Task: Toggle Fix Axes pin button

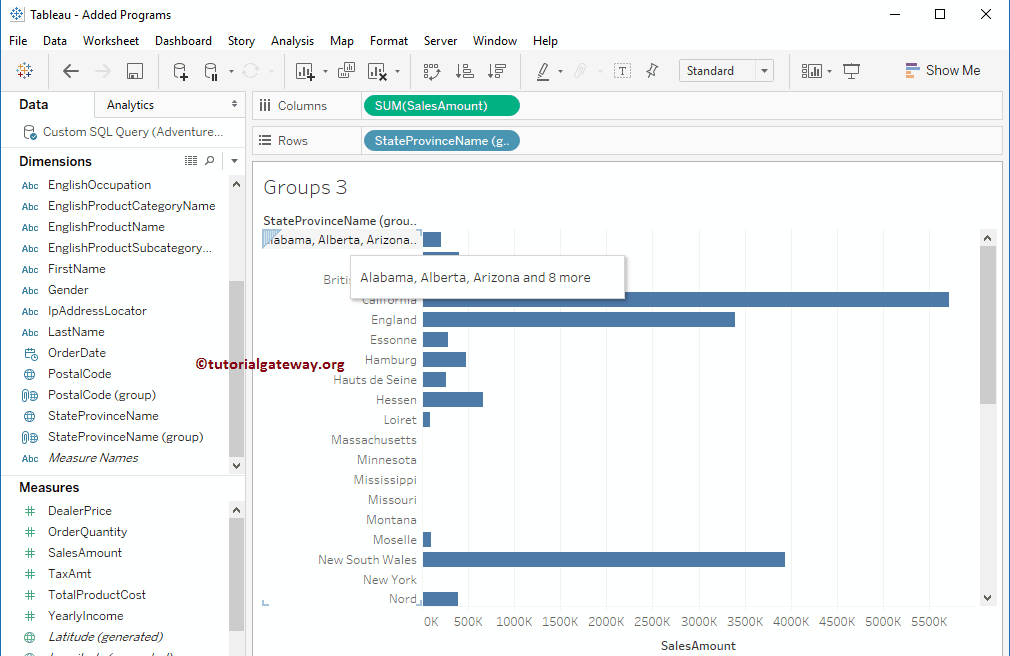Action: coord(652,71)
